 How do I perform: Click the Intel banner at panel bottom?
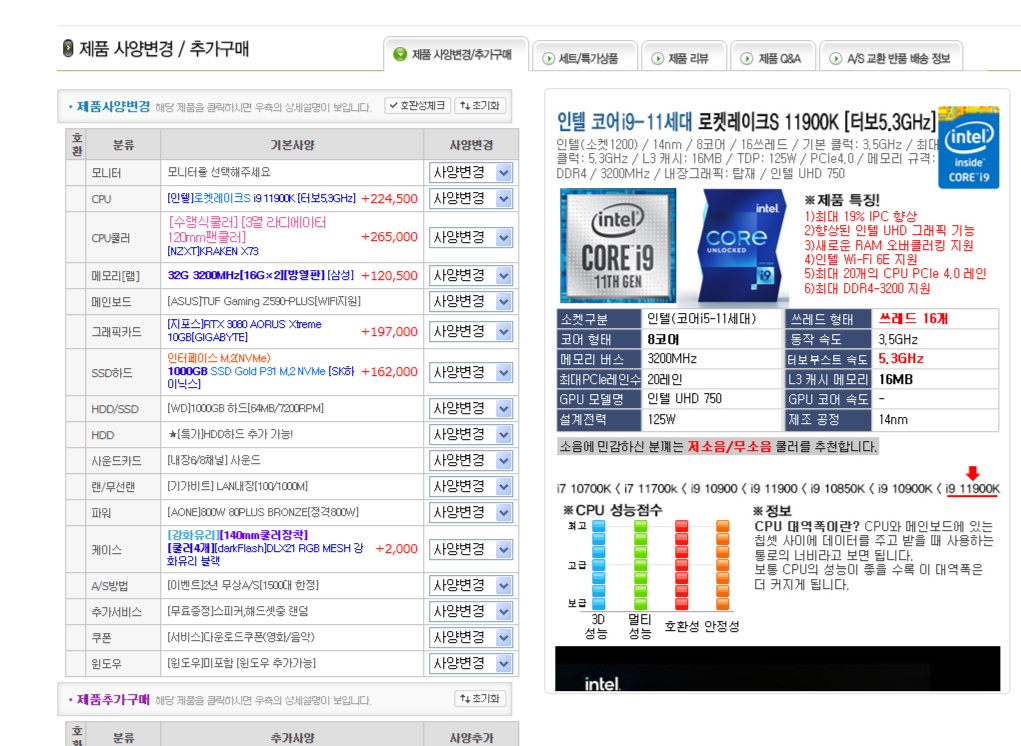click(777, 669)
